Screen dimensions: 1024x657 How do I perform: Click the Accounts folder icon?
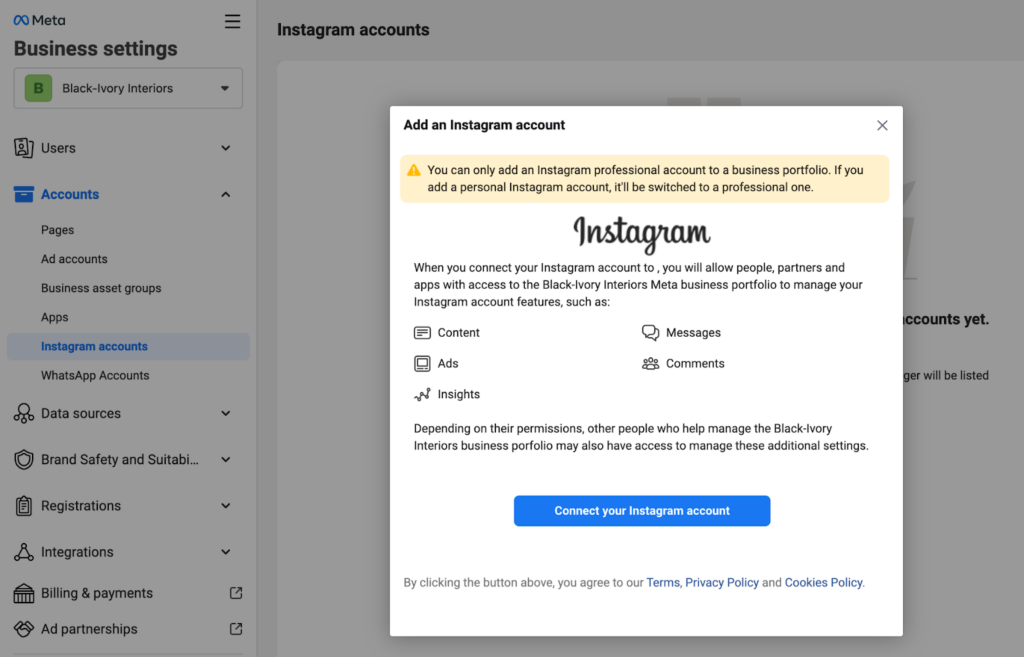click(x=24, y=194)
